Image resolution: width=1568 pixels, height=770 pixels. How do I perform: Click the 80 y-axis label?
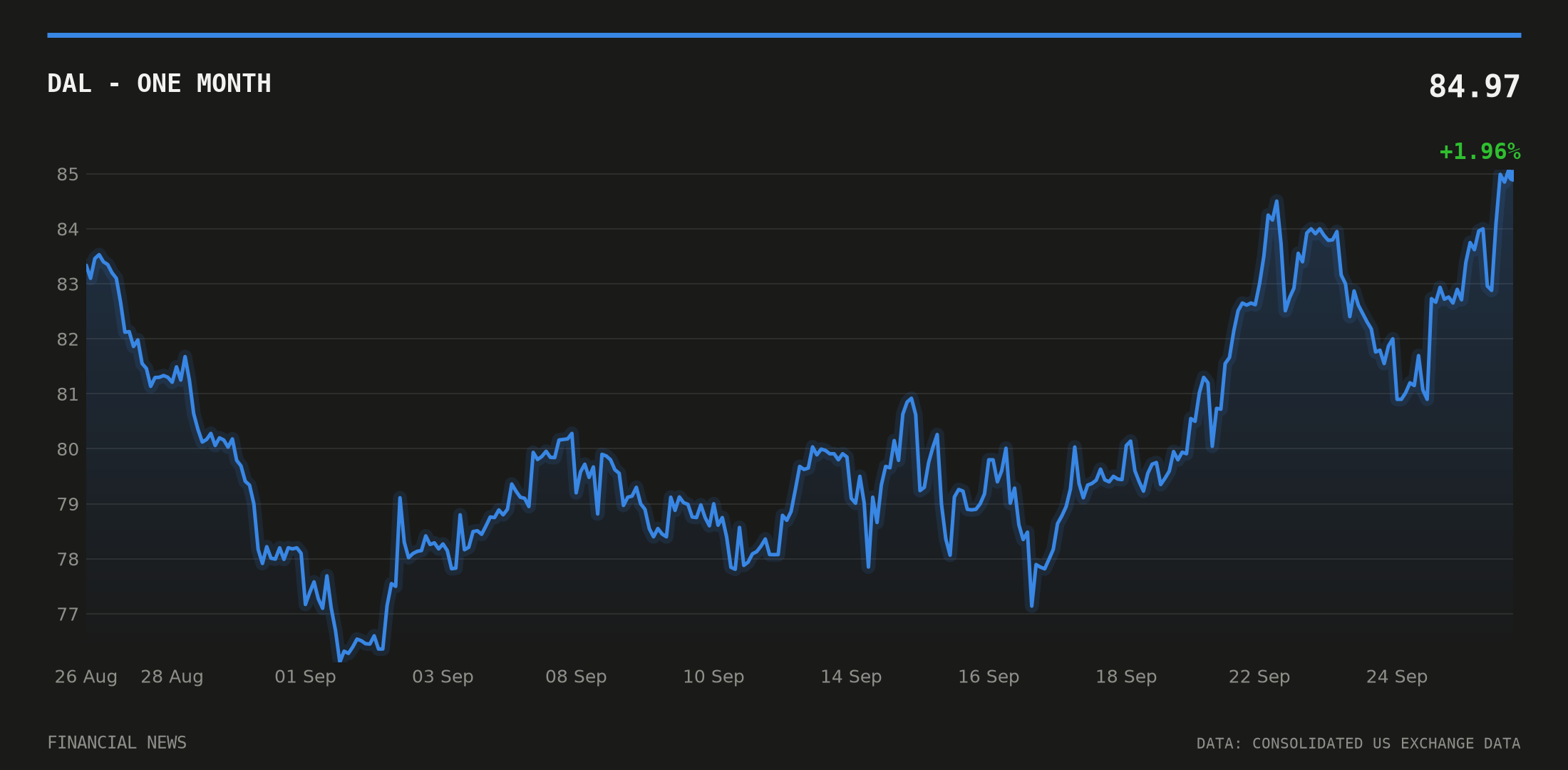68,449
